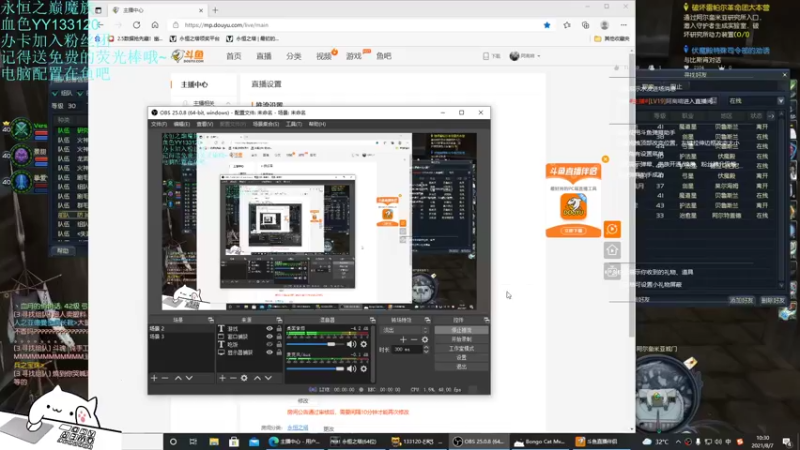Open status dropdown in game friend window
Screen dimensions: 800x450
tap(781, 101)
